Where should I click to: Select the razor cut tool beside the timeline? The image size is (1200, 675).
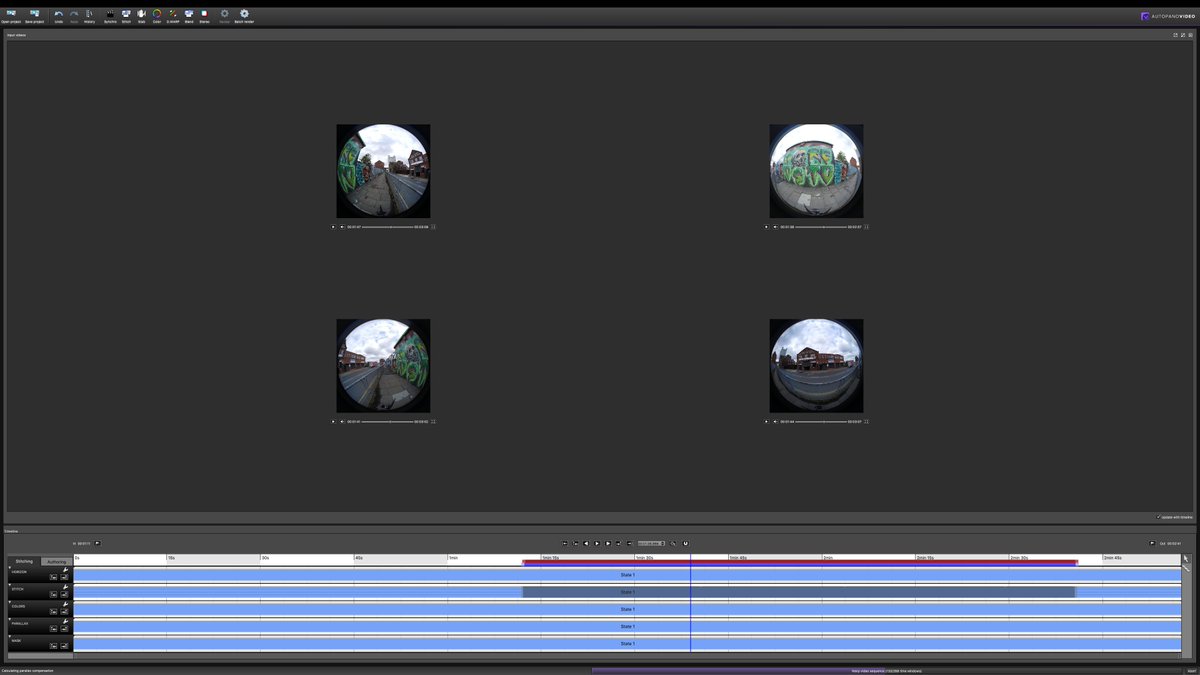pyautogui.click(x=1187, y=568)
